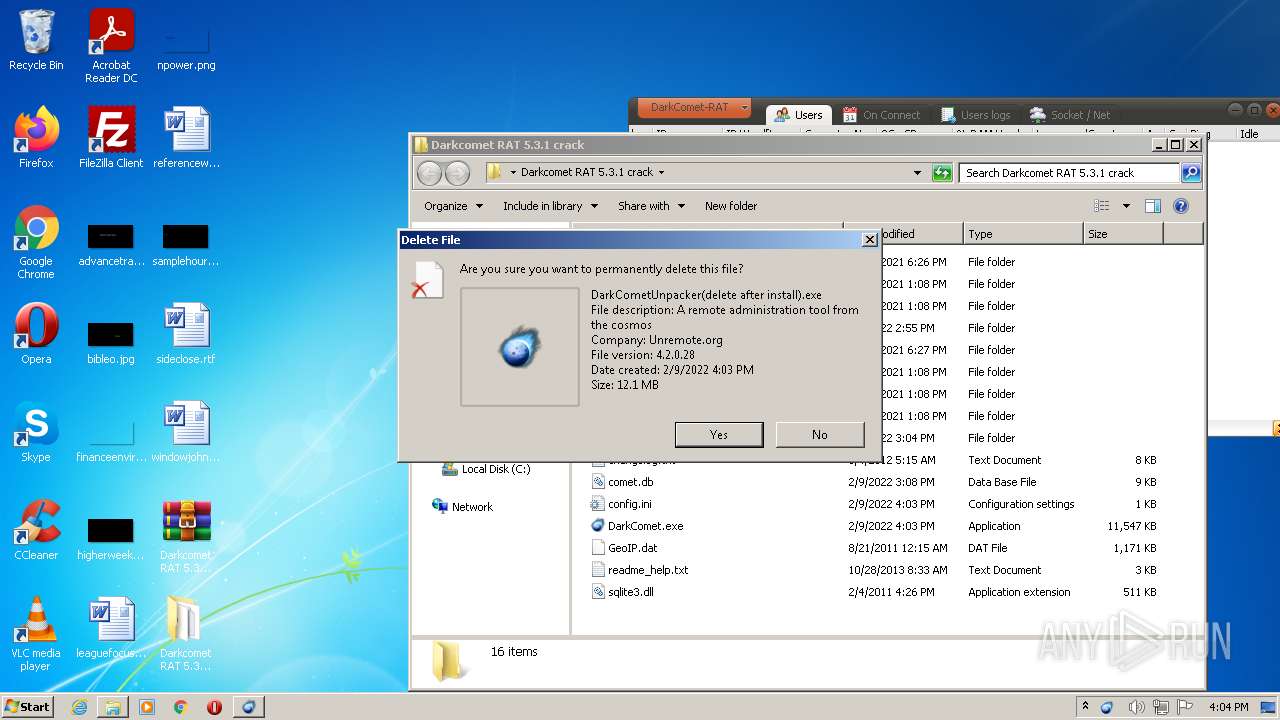Create a New folder
Image resolution: width=1280 pixels, height=720 pixels.
731,206
